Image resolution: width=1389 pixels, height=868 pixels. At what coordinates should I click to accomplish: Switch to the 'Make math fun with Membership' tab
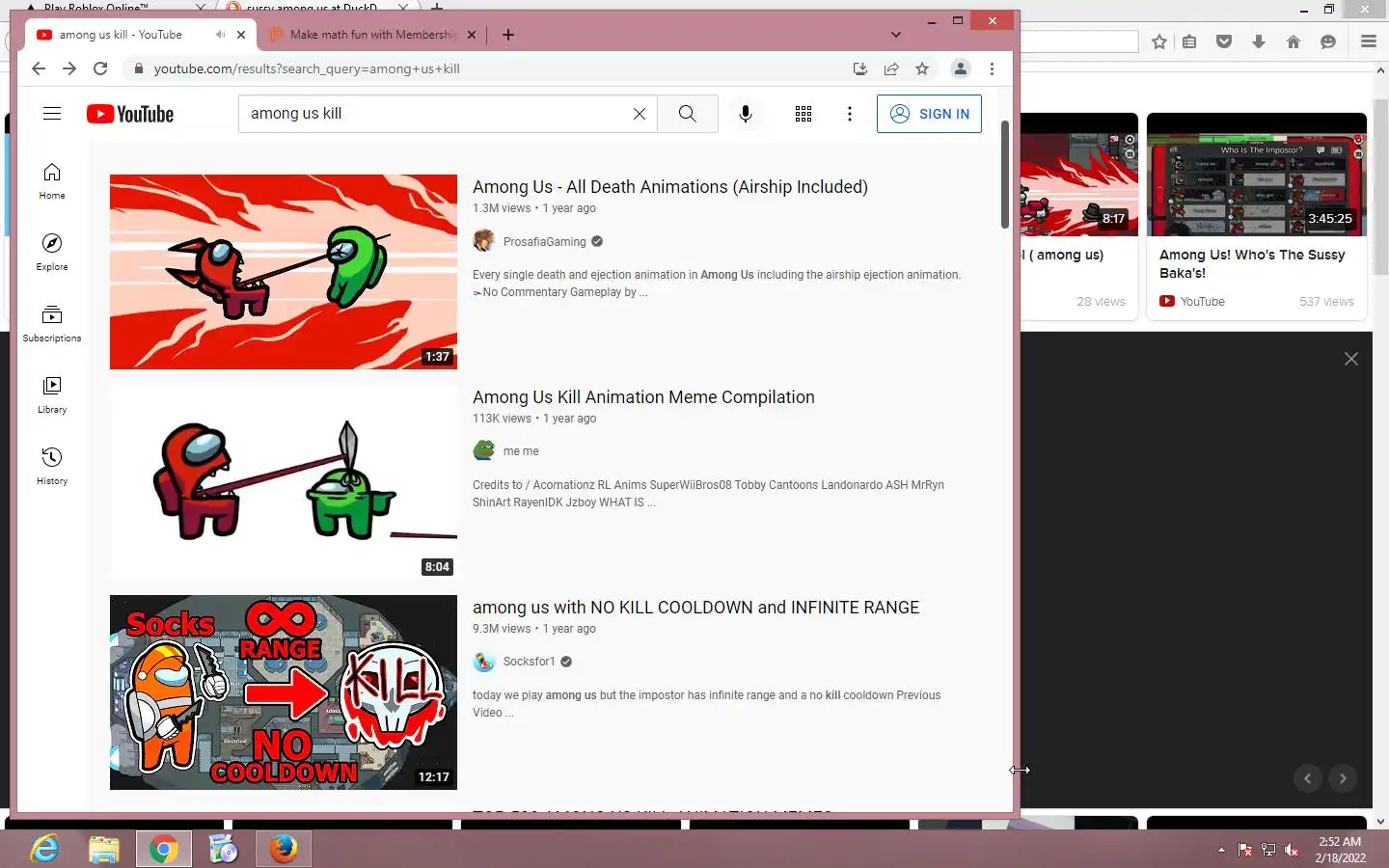372,35
